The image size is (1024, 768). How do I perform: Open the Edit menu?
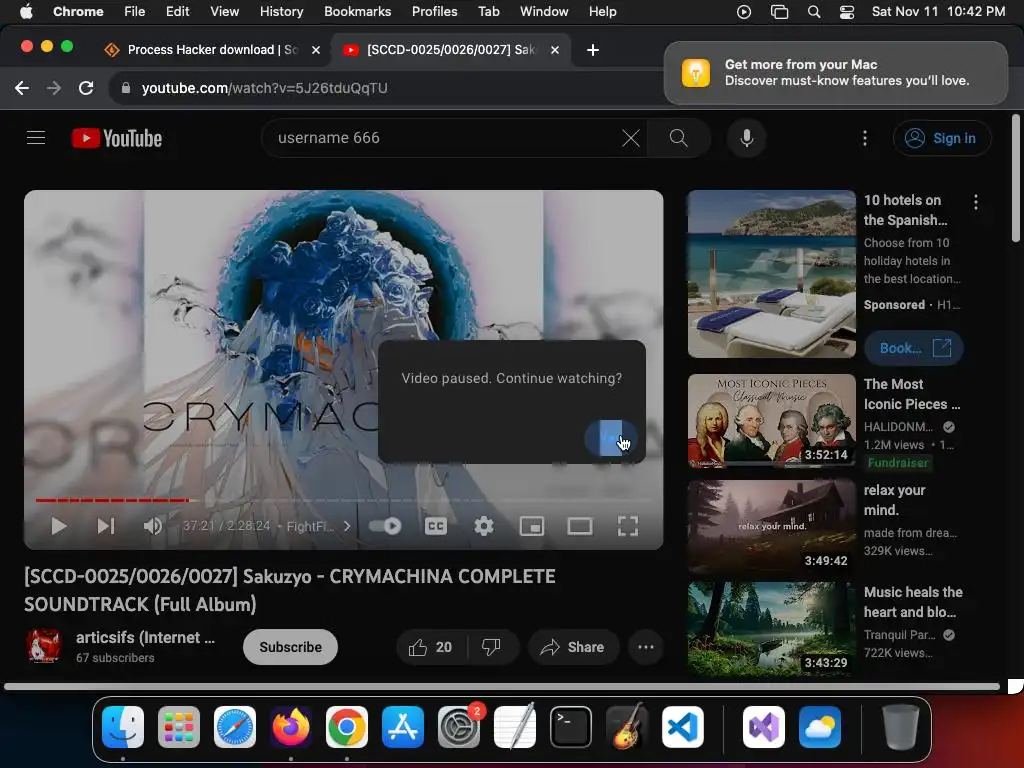click(177, 11)
